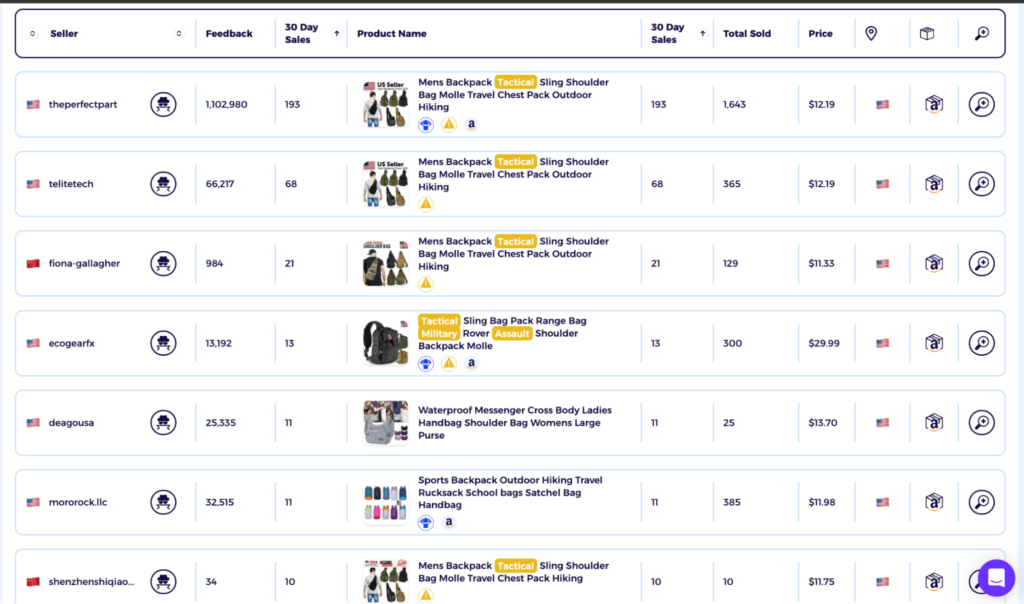Click yellow warning icon in shenzhenshiqiao row
1024x604 pixels.
coord(426,595)
